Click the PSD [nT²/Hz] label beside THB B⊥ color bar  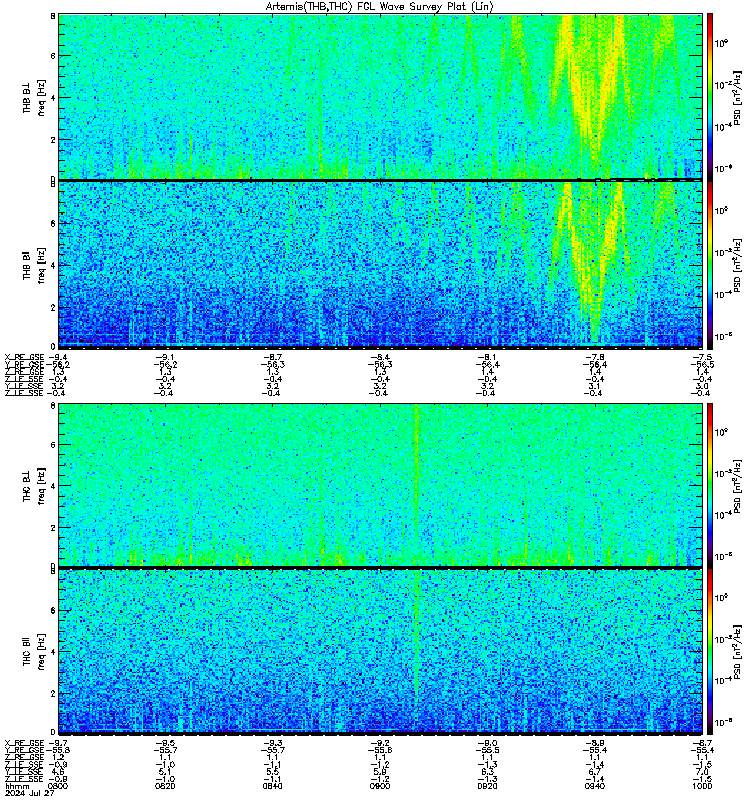pos(738,97)
